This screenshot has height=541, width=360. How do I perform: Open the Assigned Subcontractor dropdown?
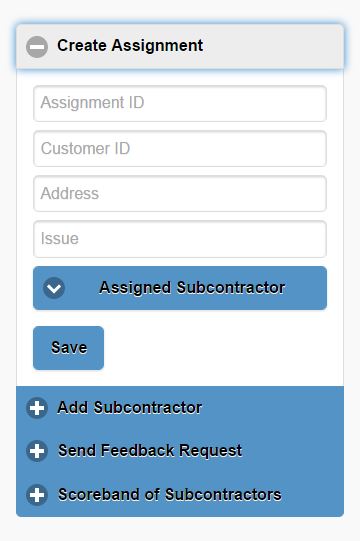pos(180,288)
